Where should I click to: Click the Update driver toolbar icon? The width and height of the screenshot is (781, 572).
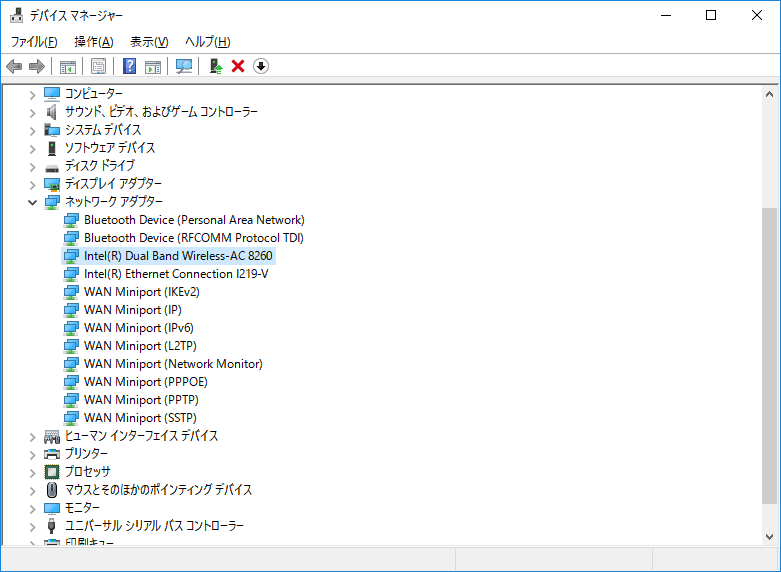(215, 66)
